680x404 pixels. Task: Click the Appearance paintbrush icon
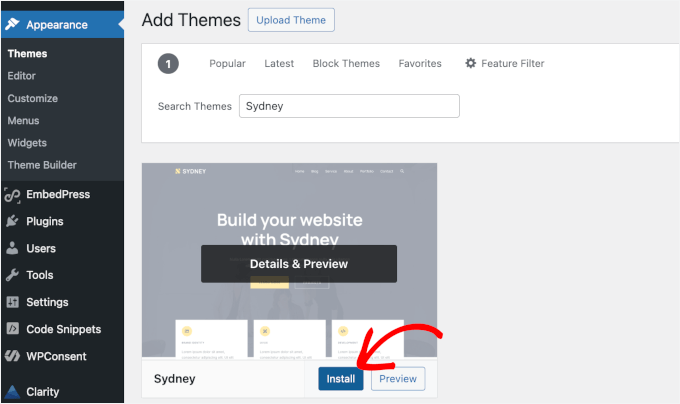click(12, 24)
